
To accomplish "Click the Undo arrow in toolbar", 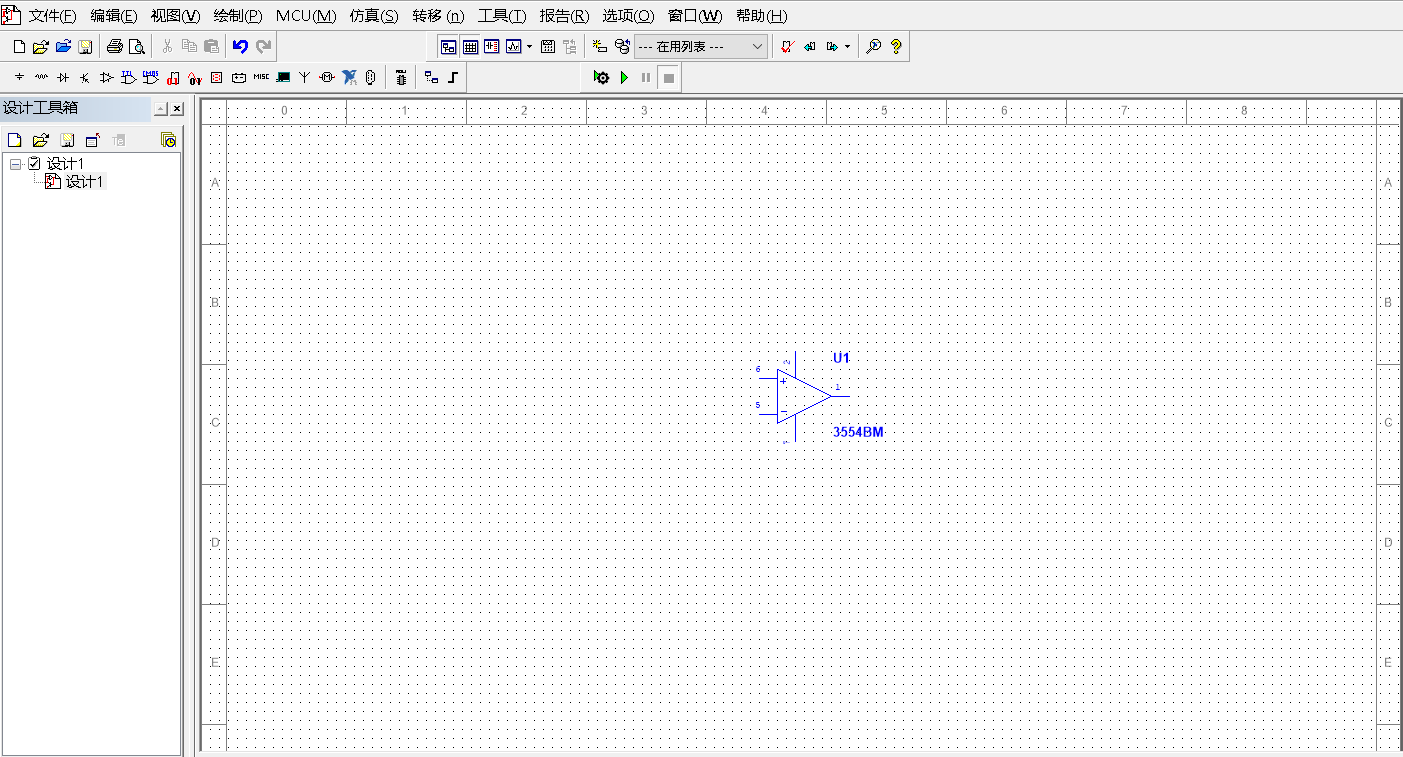I will [x=240, y=46].
